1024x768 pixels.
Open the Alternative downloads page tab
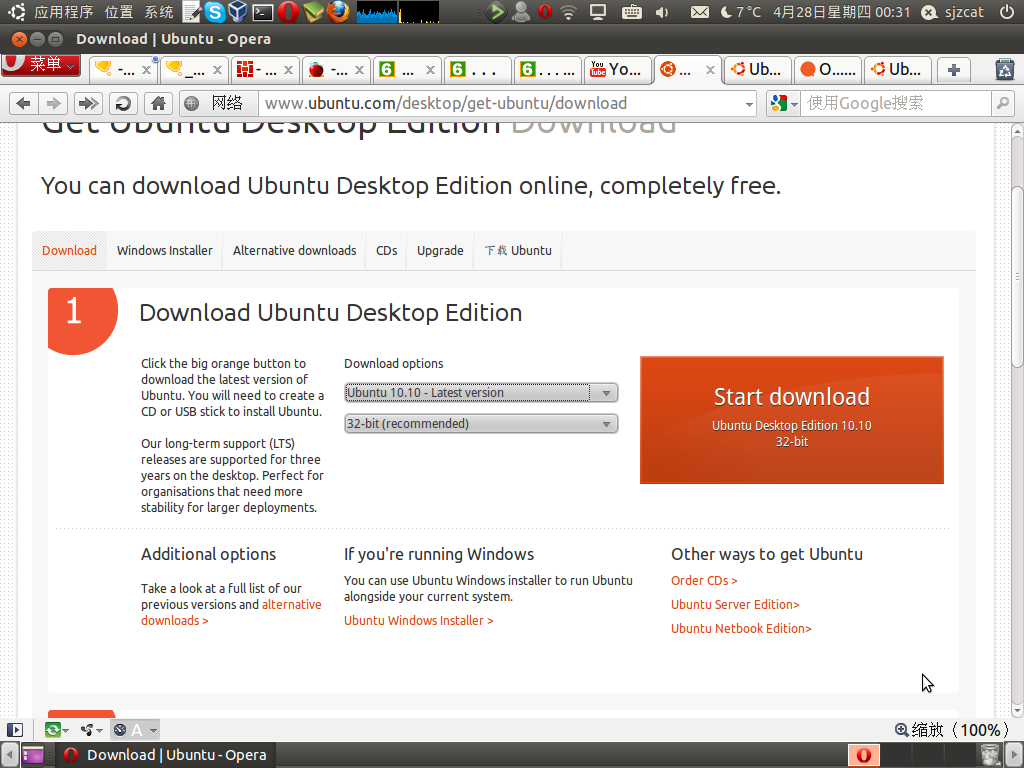pos(295,251)
